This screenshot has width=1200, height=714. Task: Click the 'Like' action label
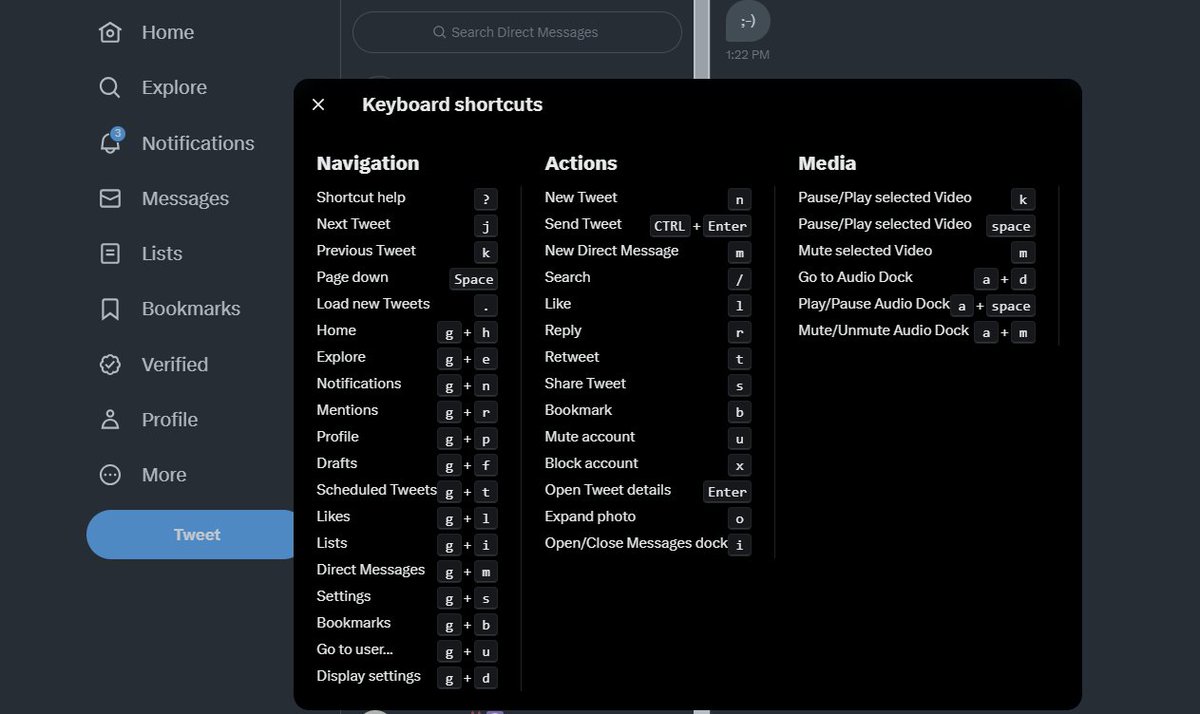pos(558,304)
